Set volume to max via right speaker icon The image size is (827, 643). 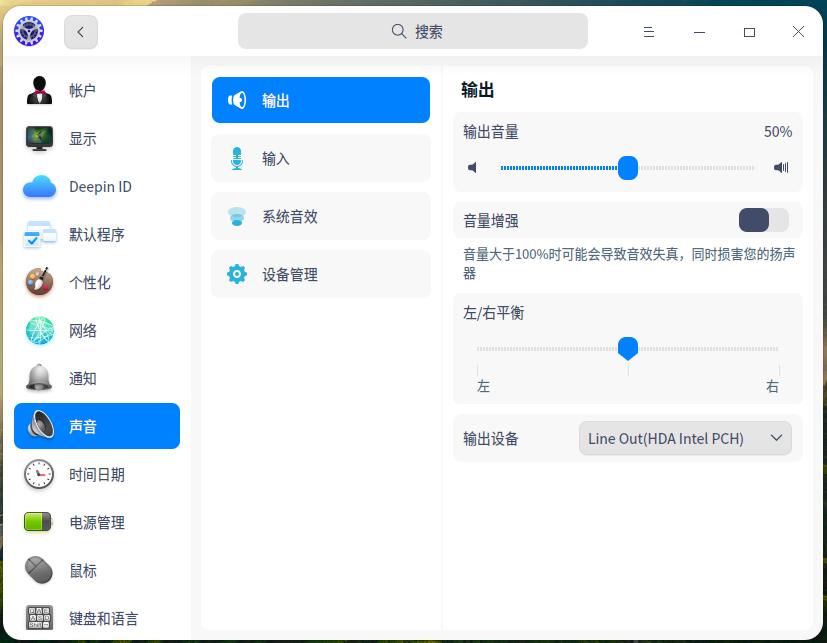780,167
